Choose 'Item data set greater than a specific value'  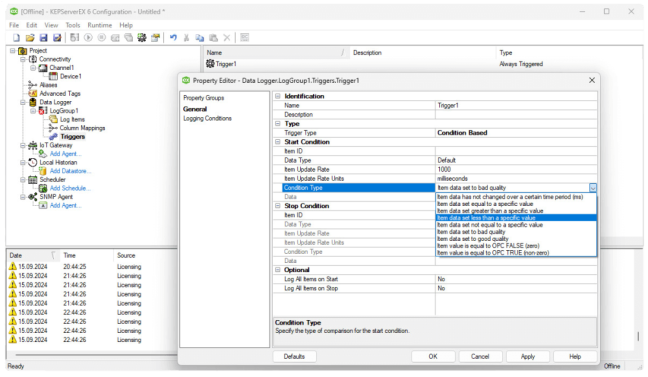point(516,211)
